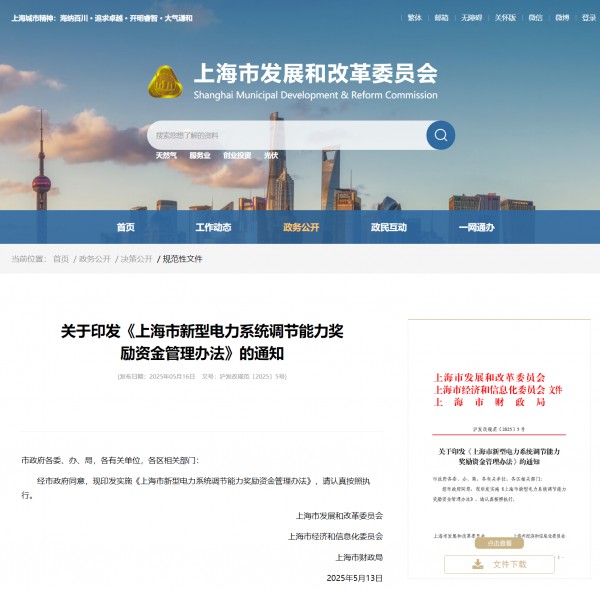Open the 工作动态 navigation menu
This screenshot has height=590, width=600.
tap(213, 227)
